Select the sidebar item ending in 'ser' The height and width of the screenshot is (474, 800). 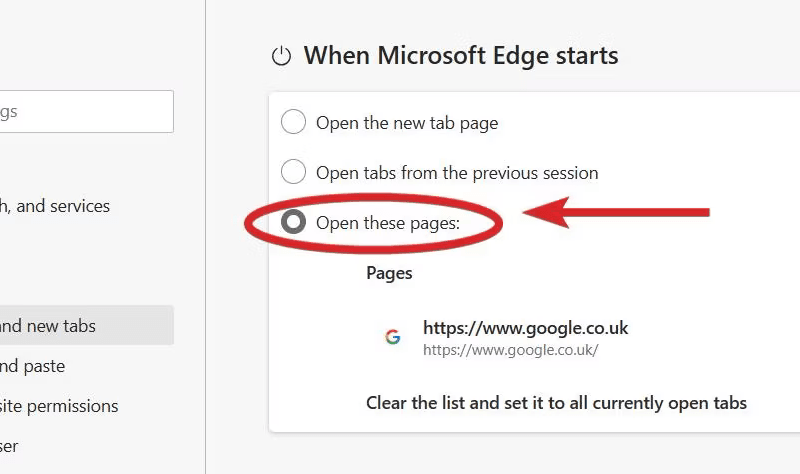point(9,446)
